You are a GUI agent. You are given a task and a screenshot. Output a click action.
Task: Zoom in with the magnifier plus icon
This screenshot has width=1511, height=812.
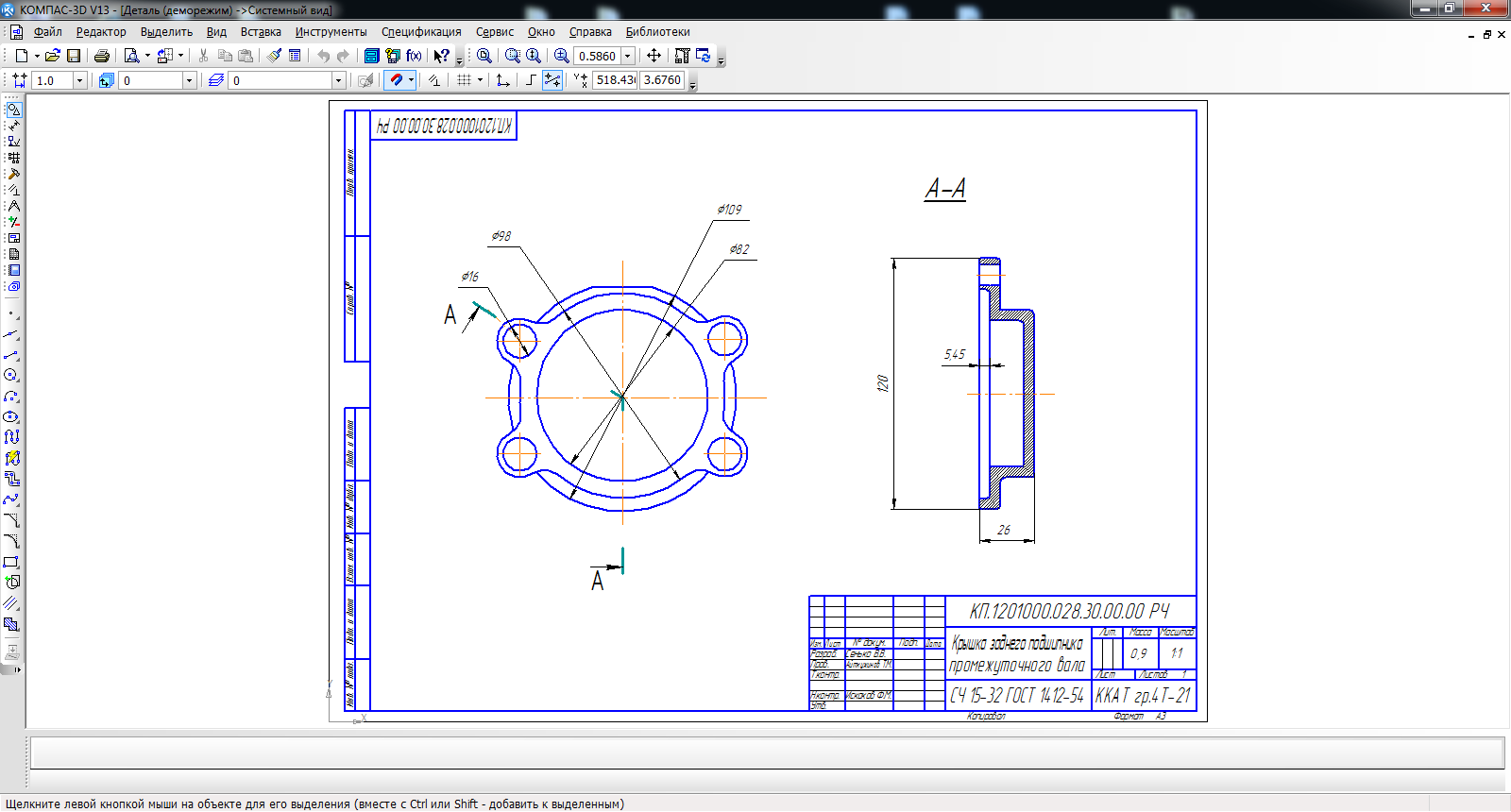(561, 56)
